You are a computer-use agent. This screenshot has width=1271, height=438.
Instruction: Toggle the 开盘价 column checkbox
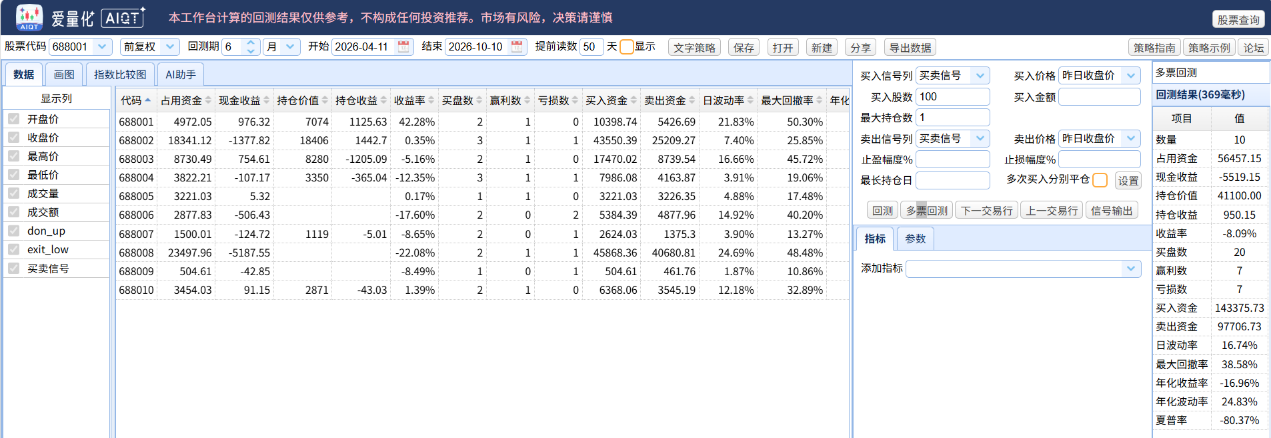coord(14,119)
